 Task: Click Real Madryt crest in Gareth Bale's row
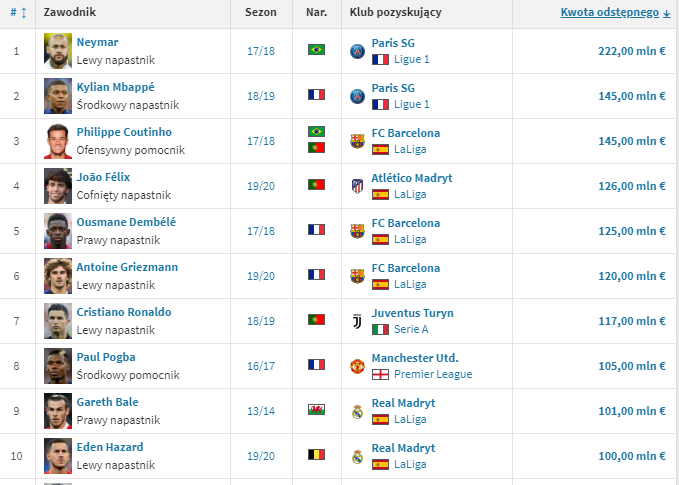pos(357,411)
